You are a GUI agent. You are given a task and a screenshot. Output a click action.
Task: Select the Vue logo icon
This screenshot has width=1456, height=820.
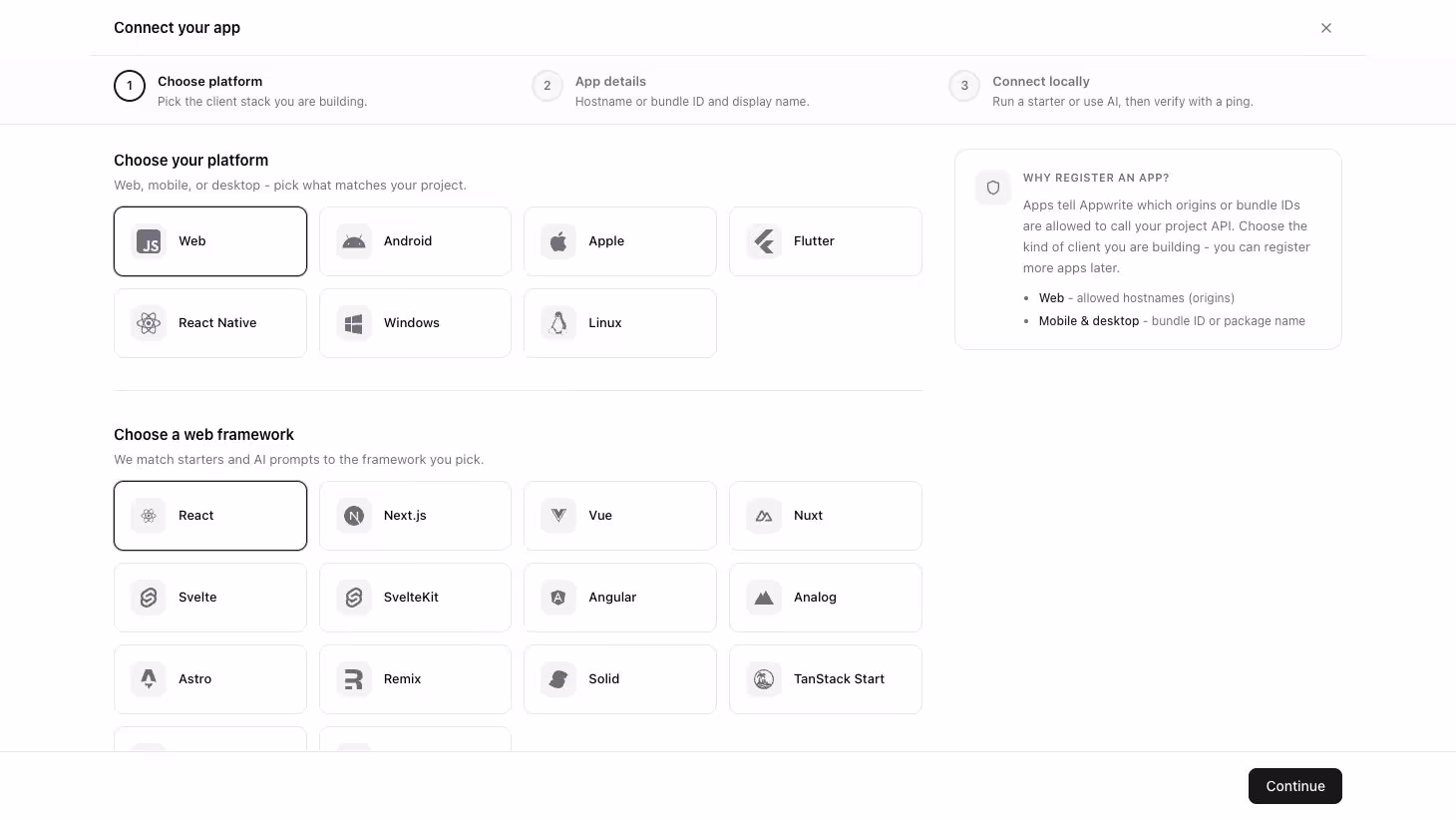pyautogui.click(x=558, y=516)
